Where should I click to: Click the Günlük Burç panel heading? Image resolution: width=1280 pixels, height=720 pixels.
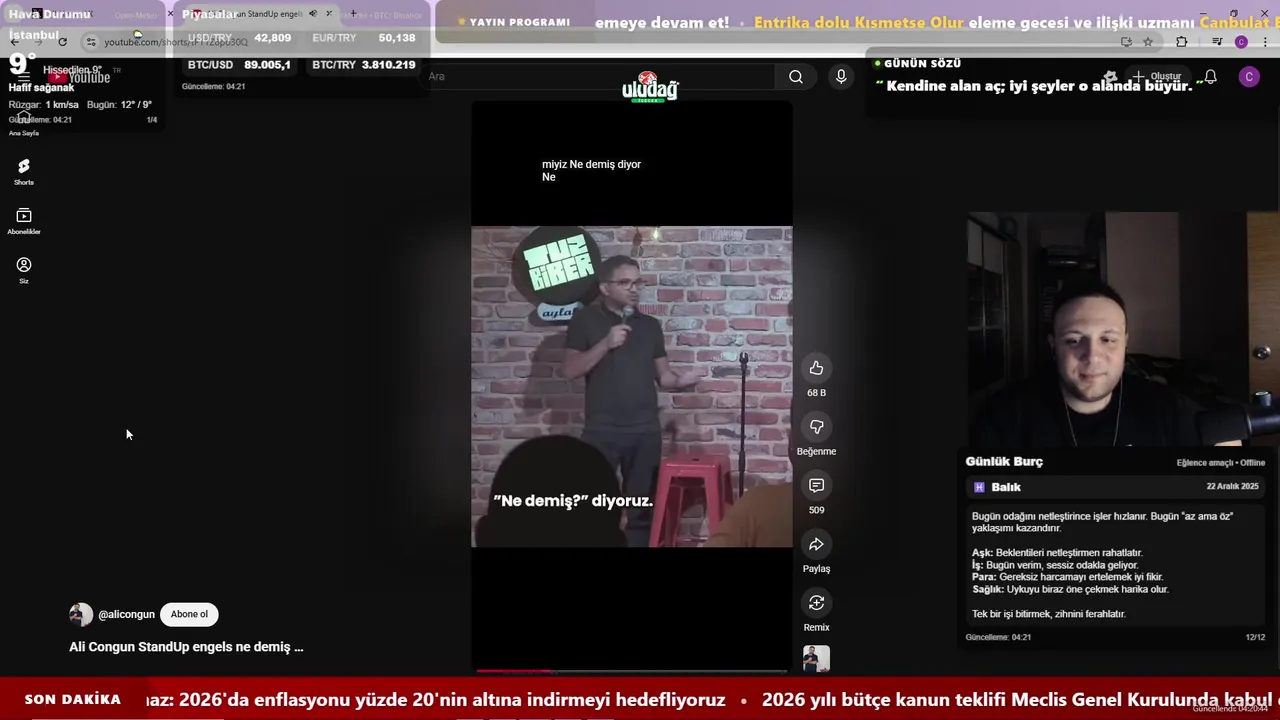point(1004,462)
